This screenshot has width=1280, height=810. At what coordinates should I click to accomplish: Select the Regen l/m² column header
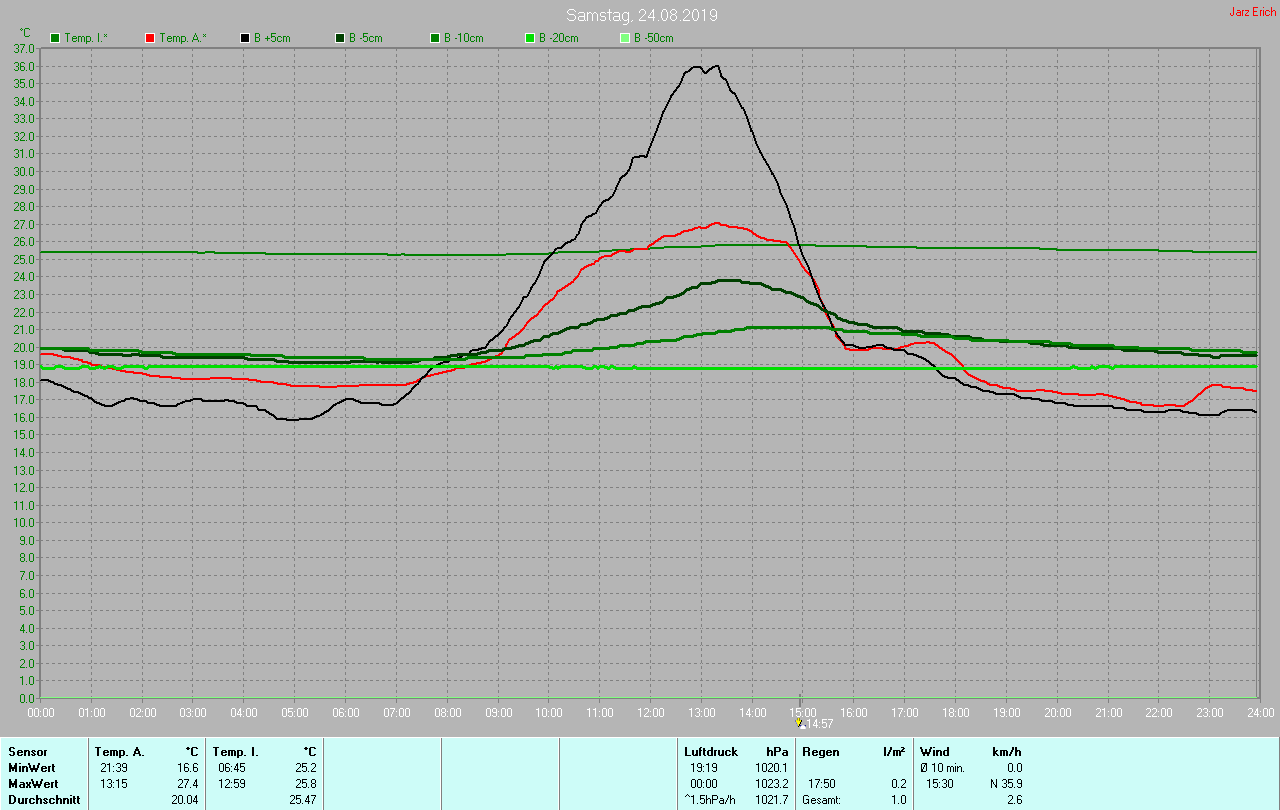(x=853, y=751)
